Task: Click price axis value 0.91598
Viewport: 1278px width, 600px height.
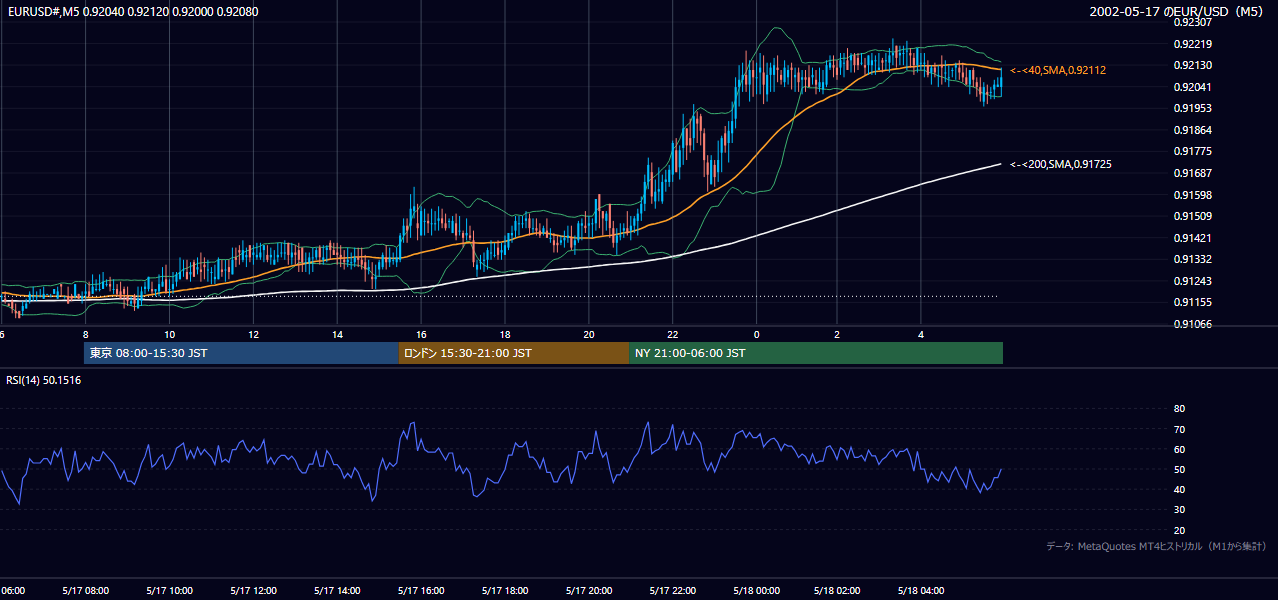Action: (1193, 195)
